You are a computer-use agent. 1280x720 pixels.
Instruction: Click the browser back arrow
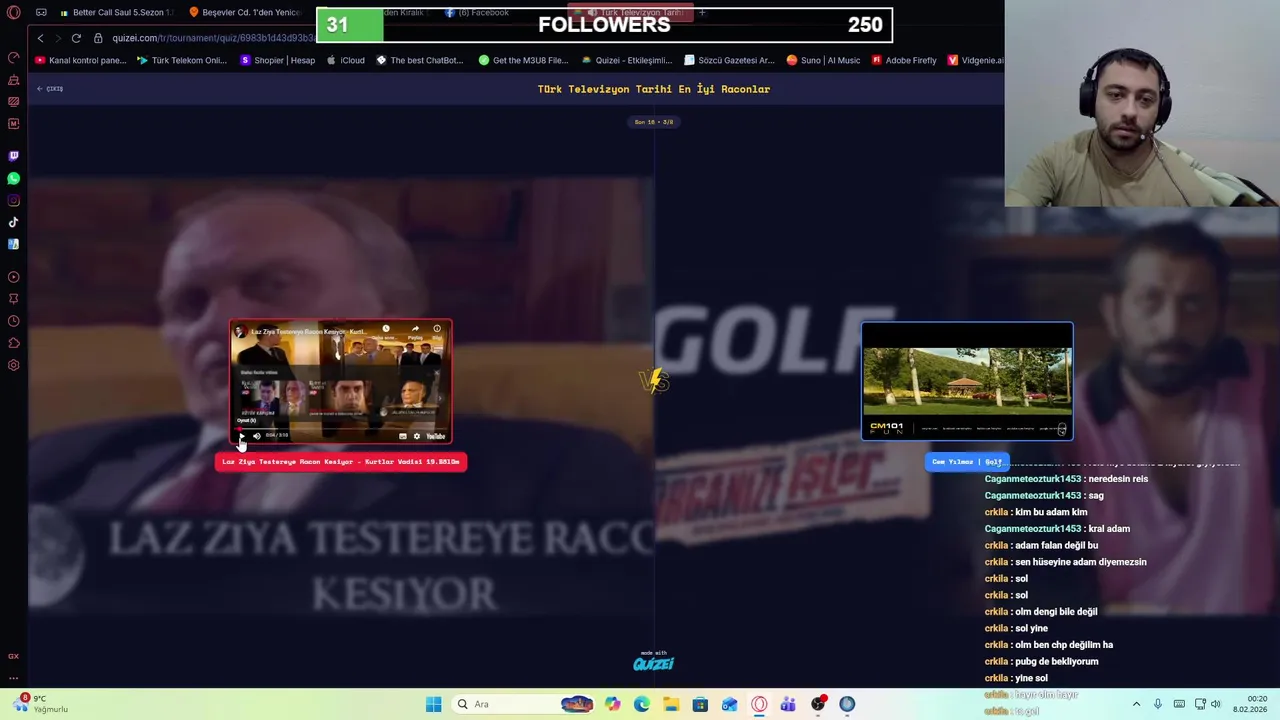point(40,38)
